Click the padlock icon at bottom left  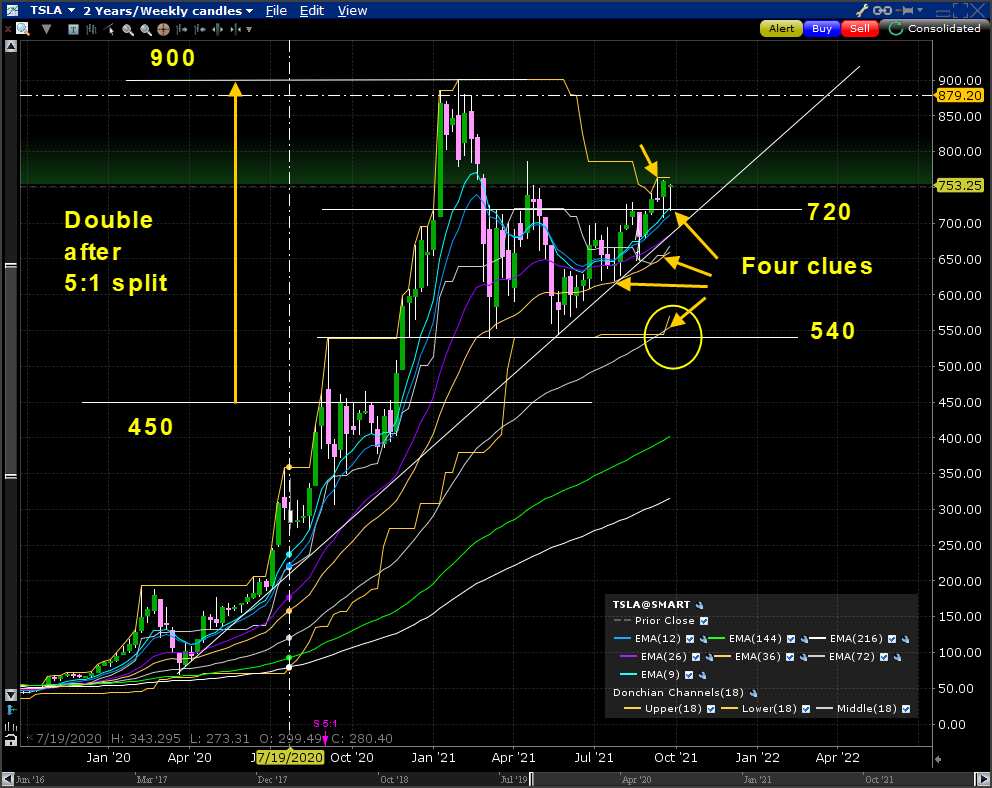pos(10,740)
